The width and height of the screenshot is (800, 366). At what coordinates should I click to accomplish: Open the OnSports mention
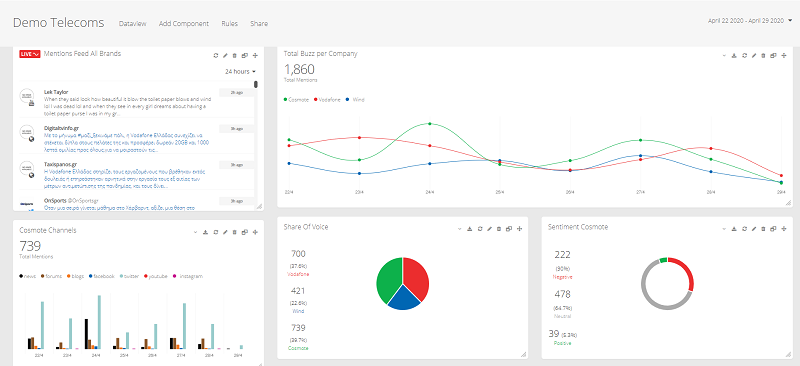(137, 204)
